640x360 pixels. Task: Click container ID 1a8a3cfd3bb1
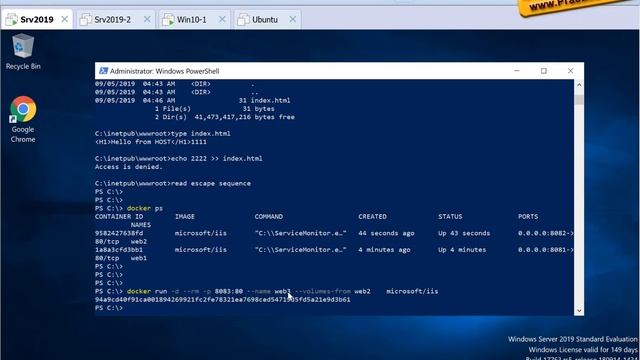click(119, 250)
